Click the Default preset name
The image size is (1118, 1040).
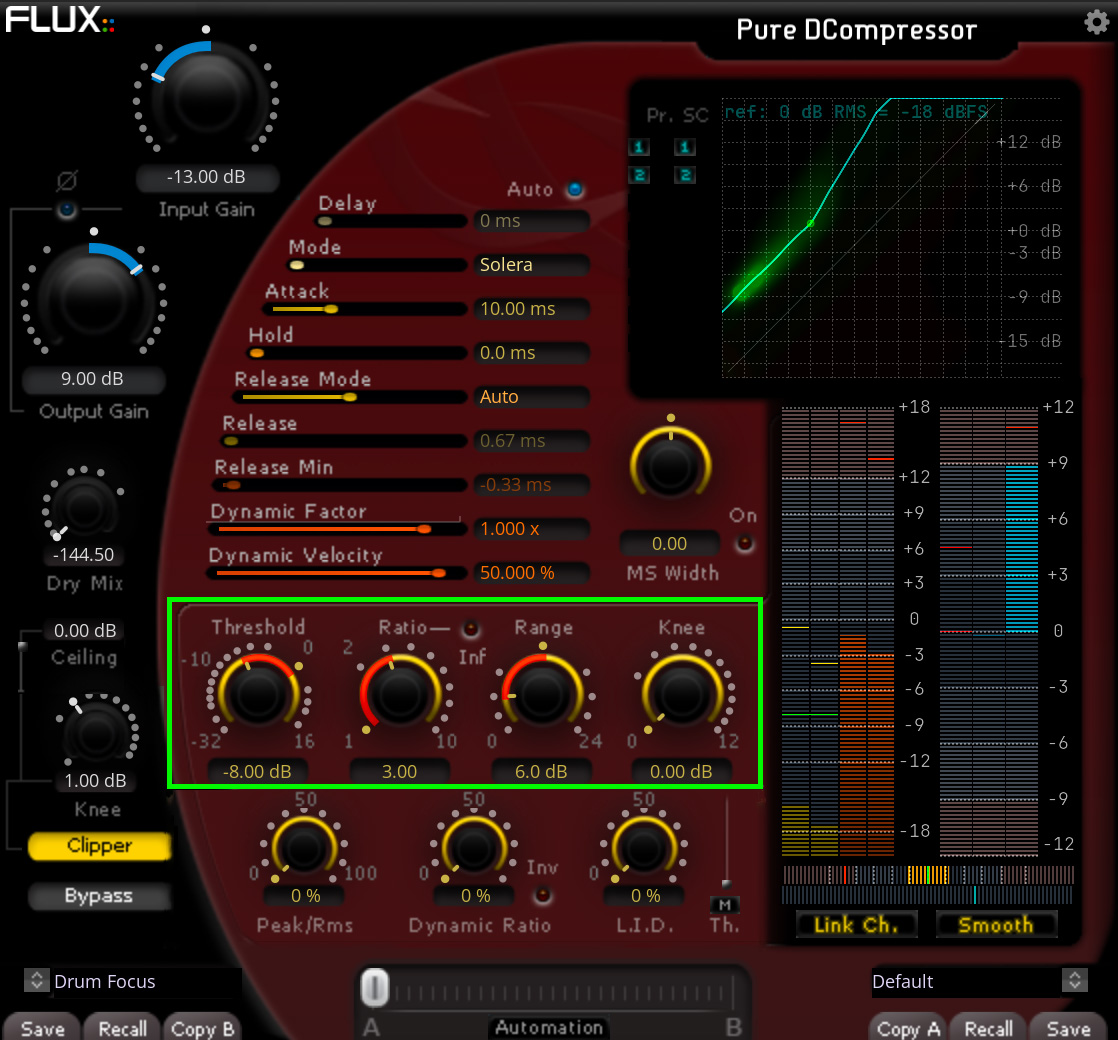click(x=903, y=982)
